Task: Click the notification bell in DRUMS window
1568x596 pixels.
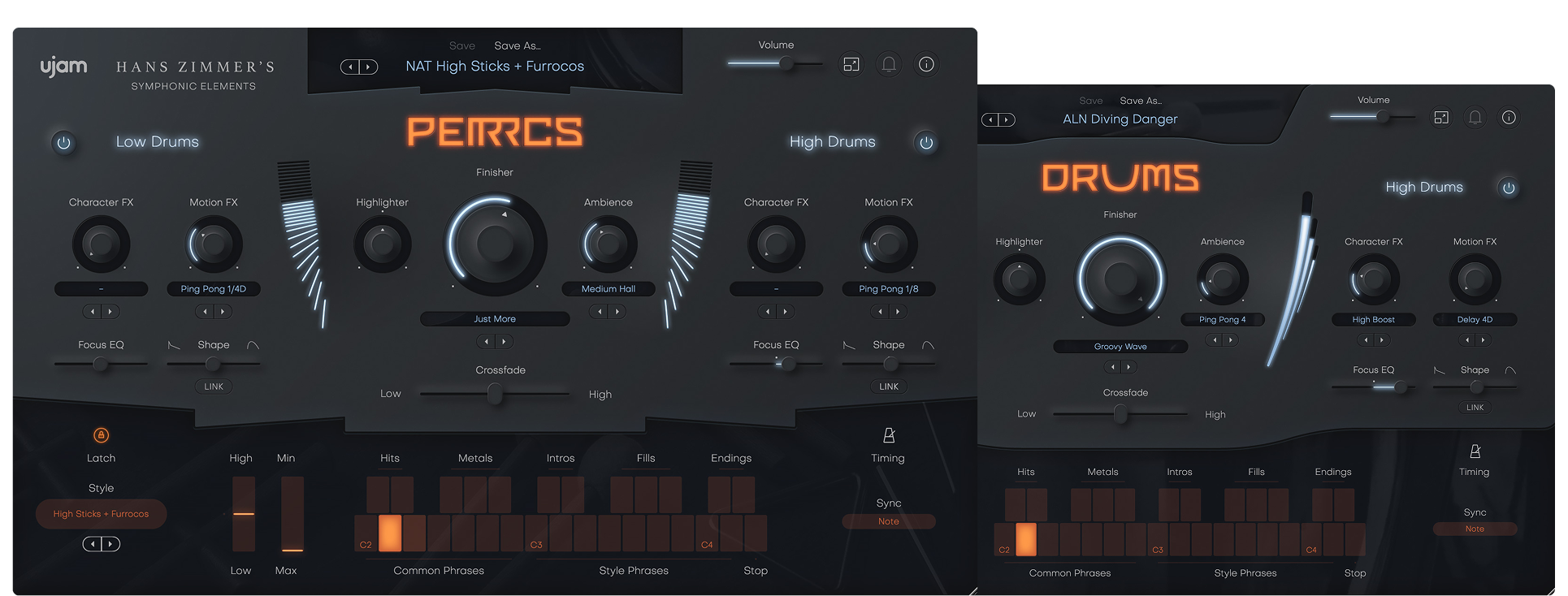Action: coord(1475,118)
